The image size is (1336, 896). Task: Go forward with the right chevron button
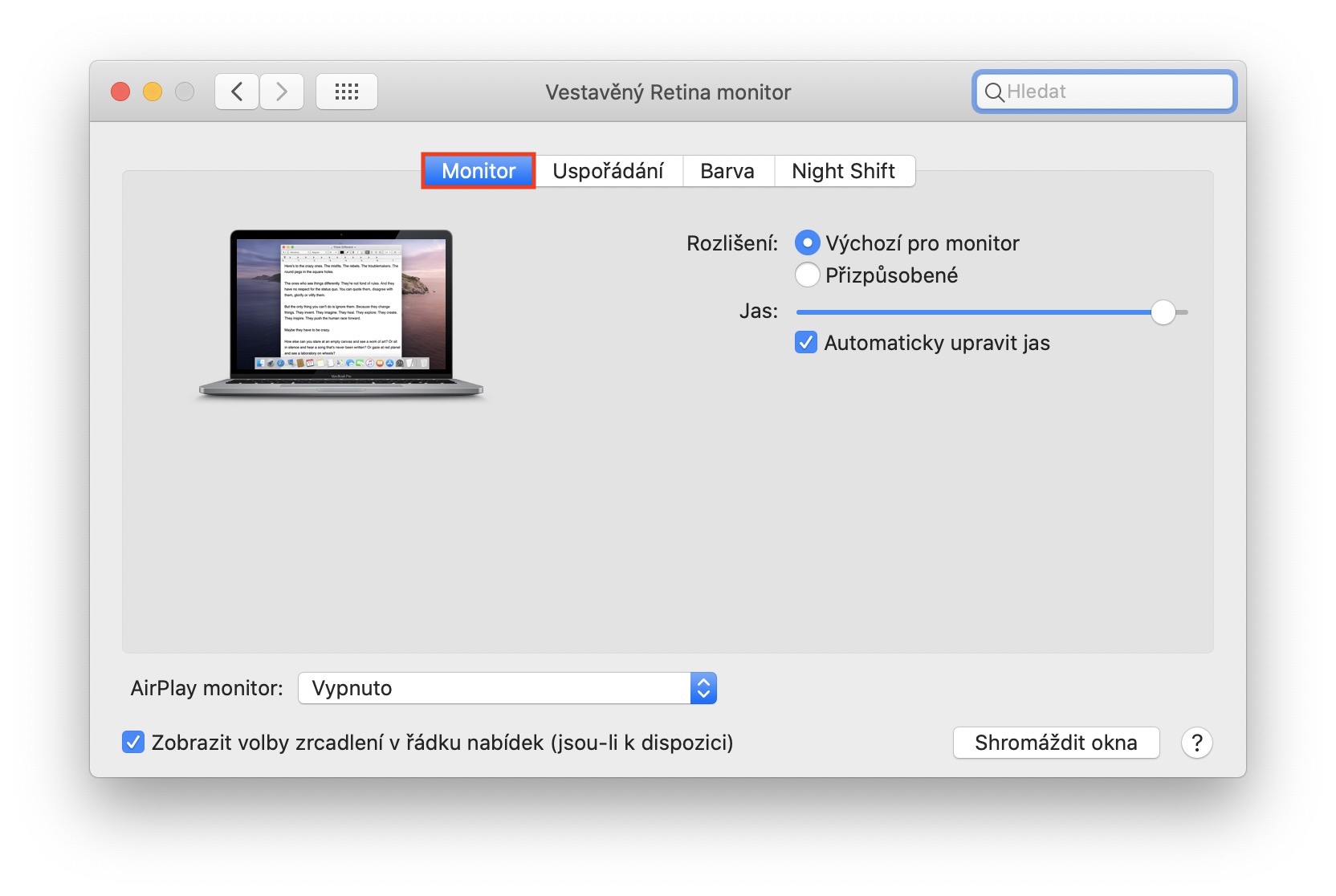tap(282, 92)
